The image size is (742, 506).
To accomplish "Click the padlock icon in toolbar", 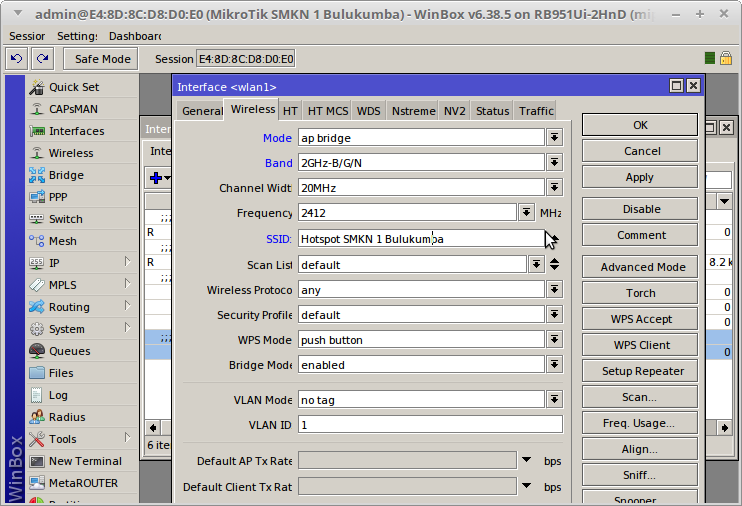I will click(x=725, y=58).
